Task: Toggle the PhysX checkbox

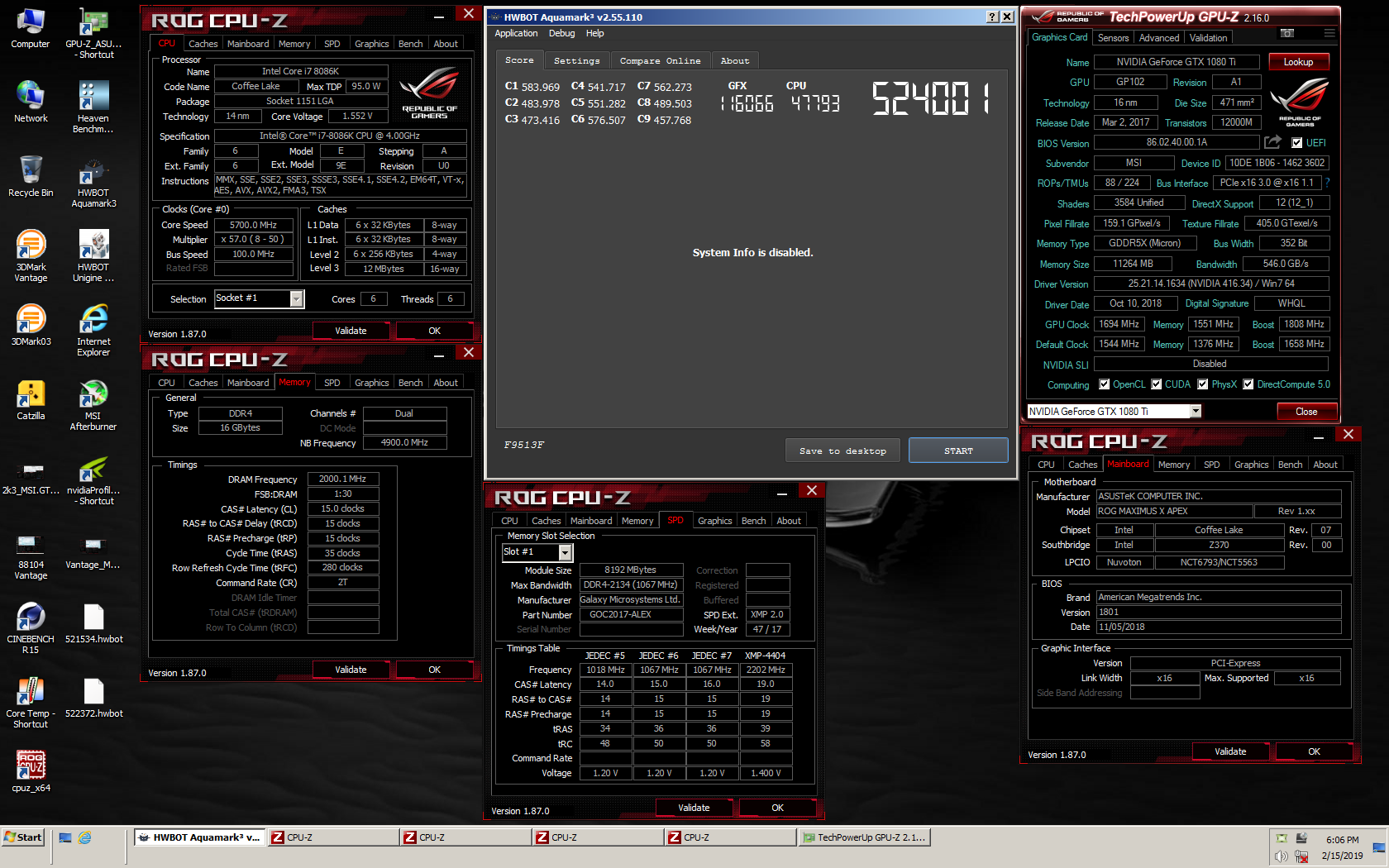Action: pos(1203,384)
